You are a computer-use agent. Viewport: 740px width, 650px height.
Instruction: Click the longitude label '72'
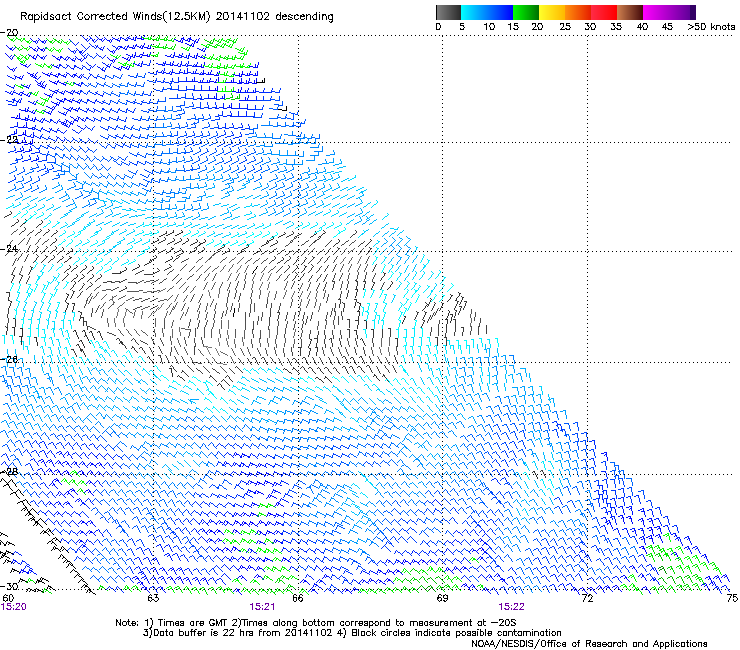coord(587,598)
